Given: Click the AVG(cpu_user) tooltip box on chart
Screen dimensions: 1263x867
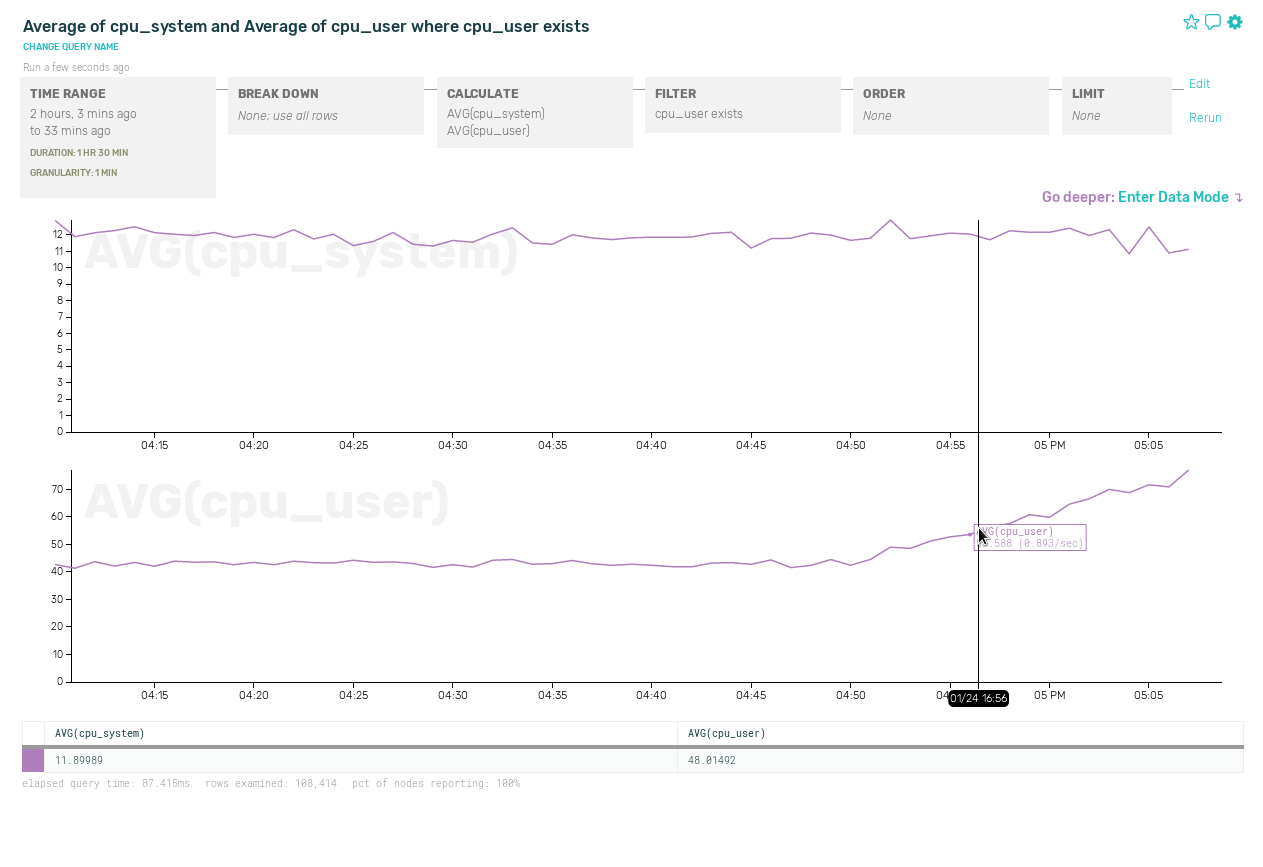Looking at the screenshot, I should click(1032, 538).
